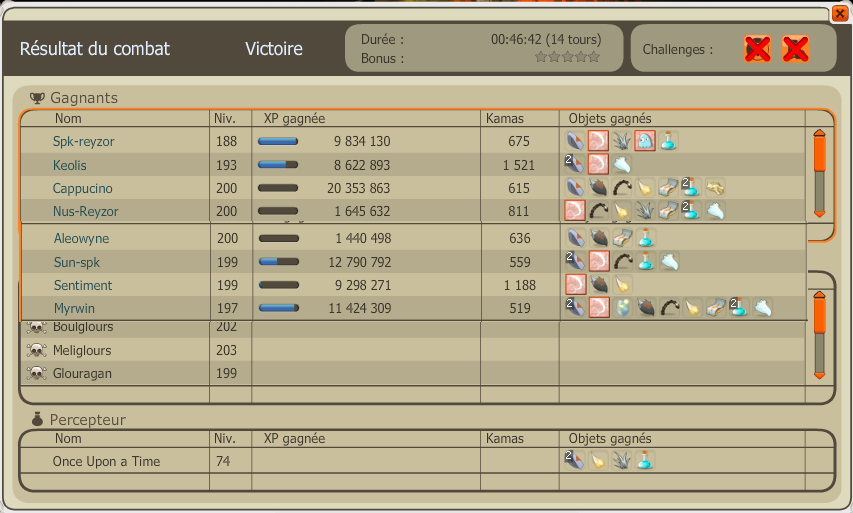Click the upper list scrollbar down arrow
853x513 pixels.
coord(819,214)
